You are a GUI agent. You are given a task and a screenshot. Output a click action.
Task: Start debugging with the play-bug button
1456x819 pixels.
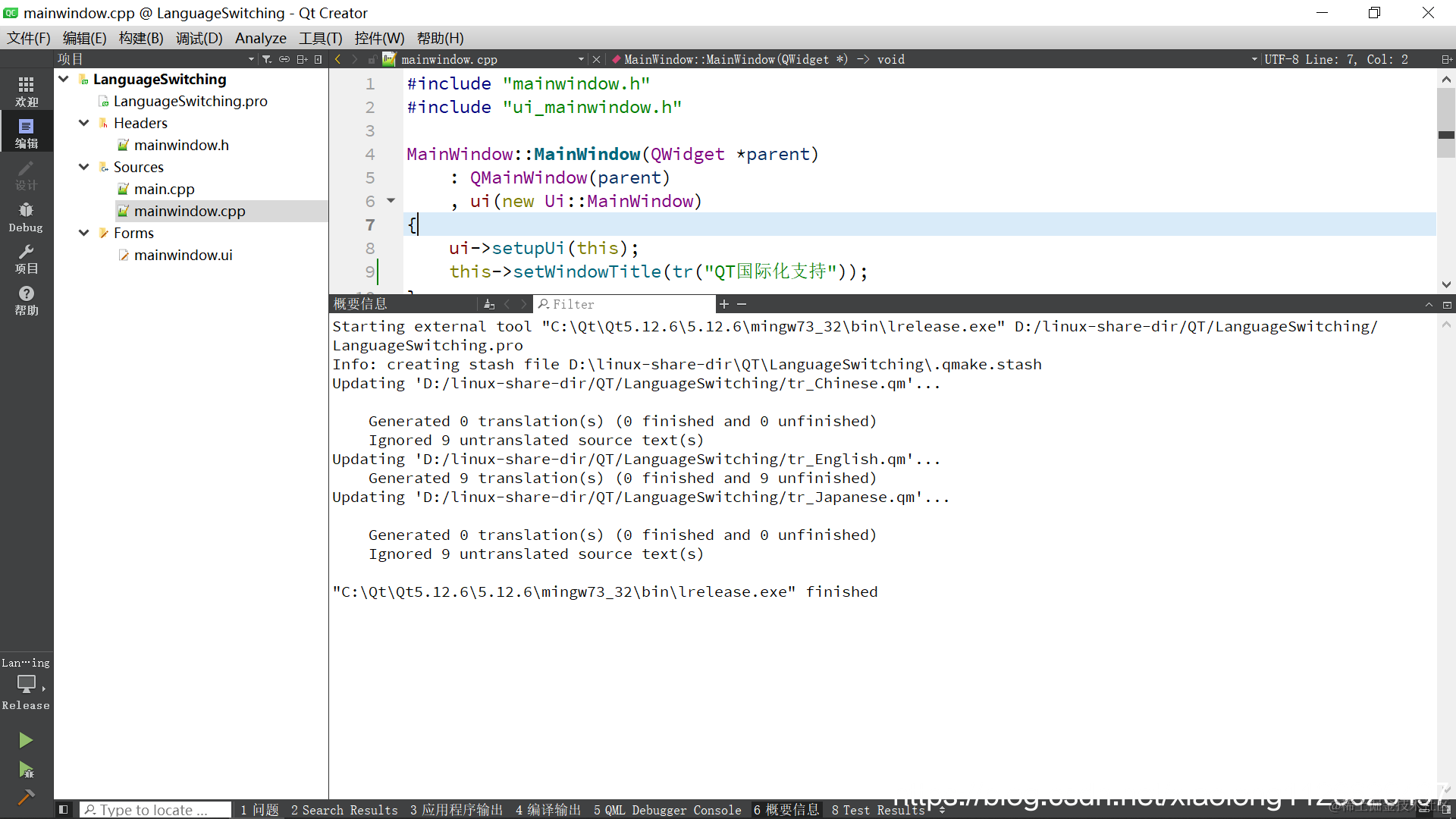tap(27, 770)
